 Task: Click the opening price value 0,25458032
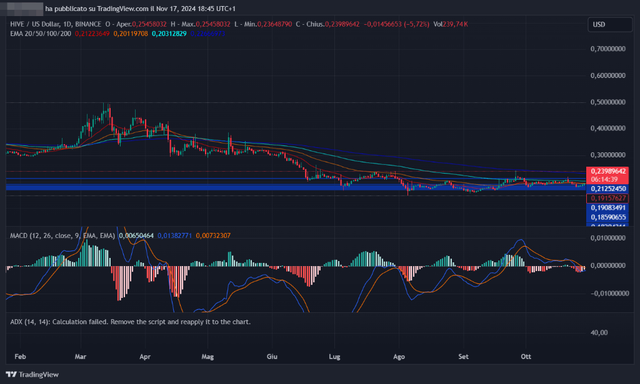point(149,24)
